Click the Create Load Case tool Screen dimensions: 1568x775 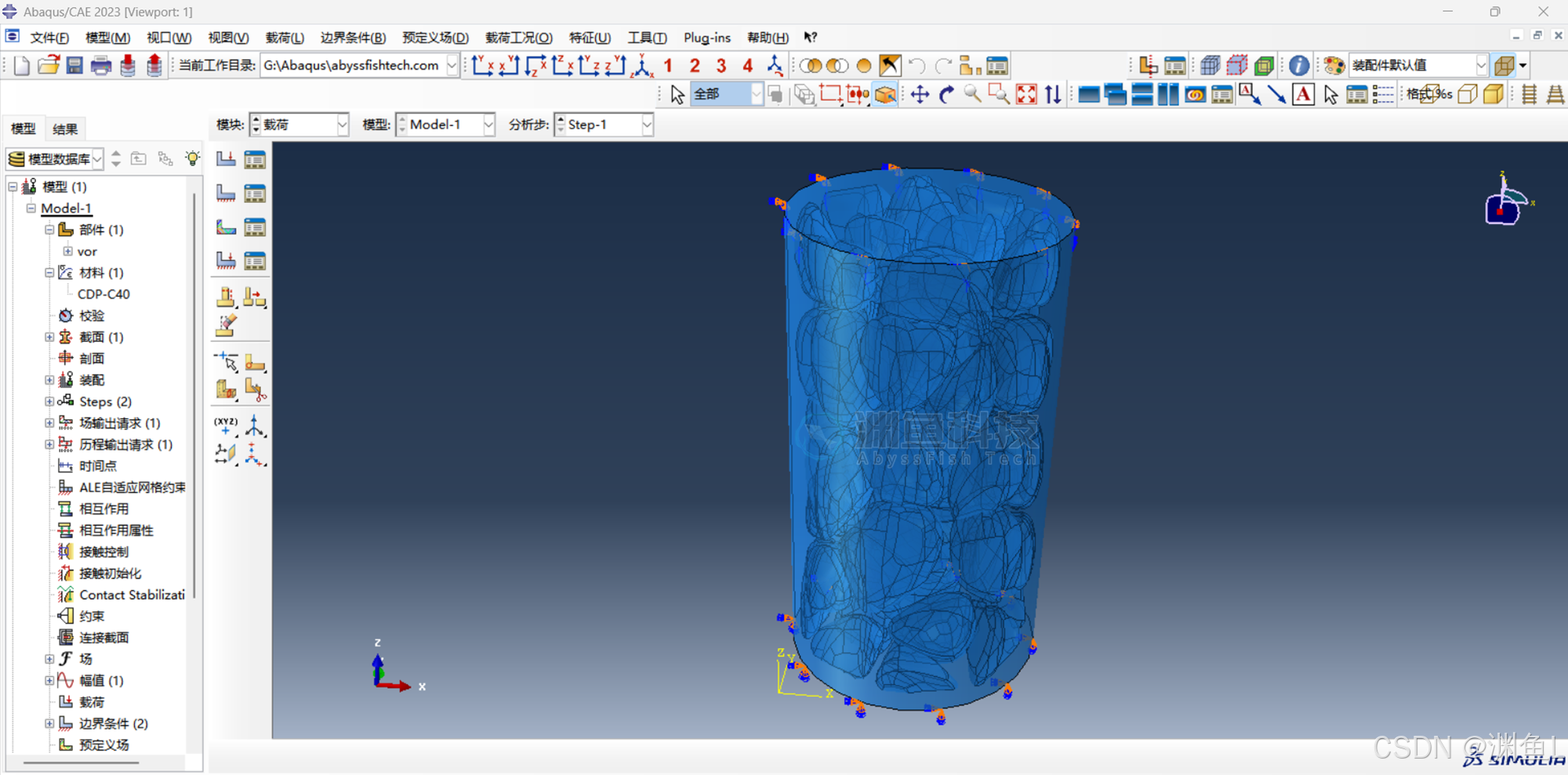(226, 260)
